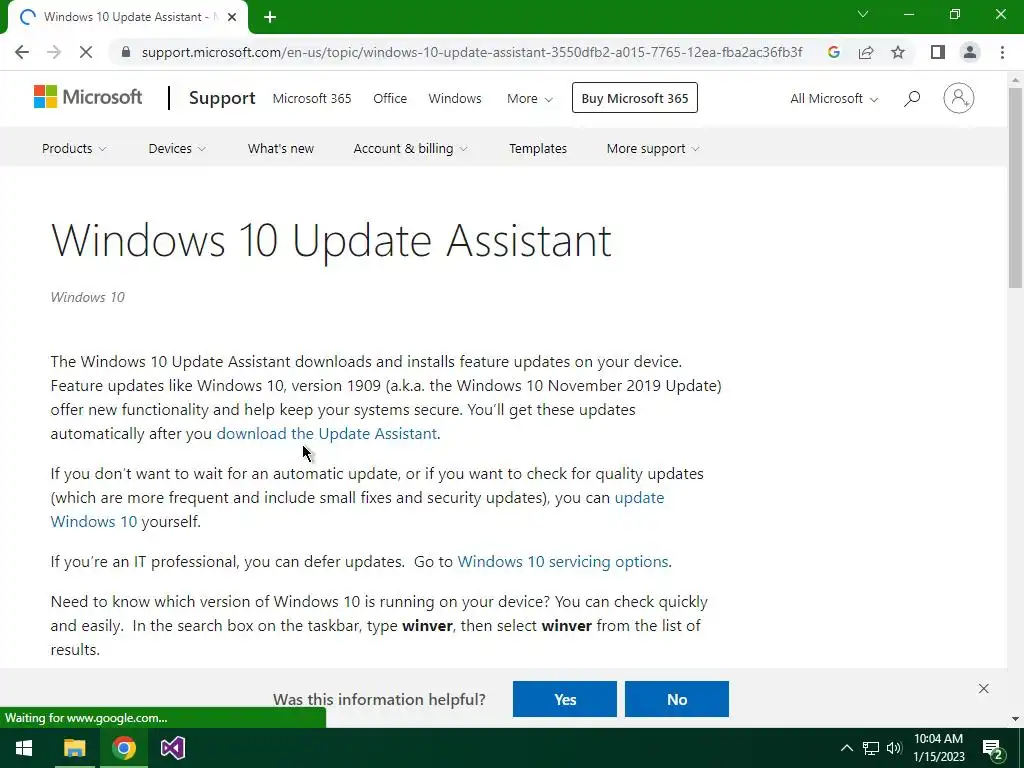
Task: Click the site lock icon
Action: click(x=126, y=52)
